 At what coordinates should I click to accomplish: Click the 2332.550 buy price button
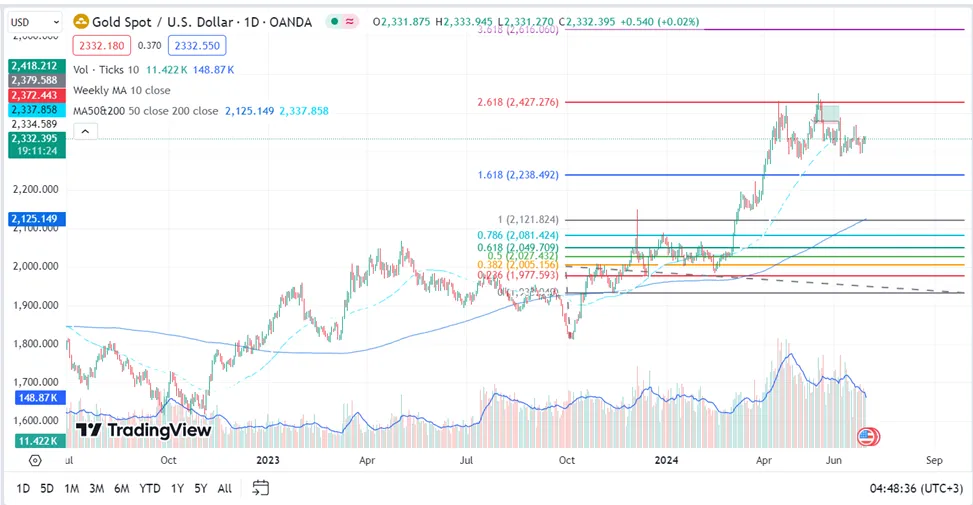point(197,45)
